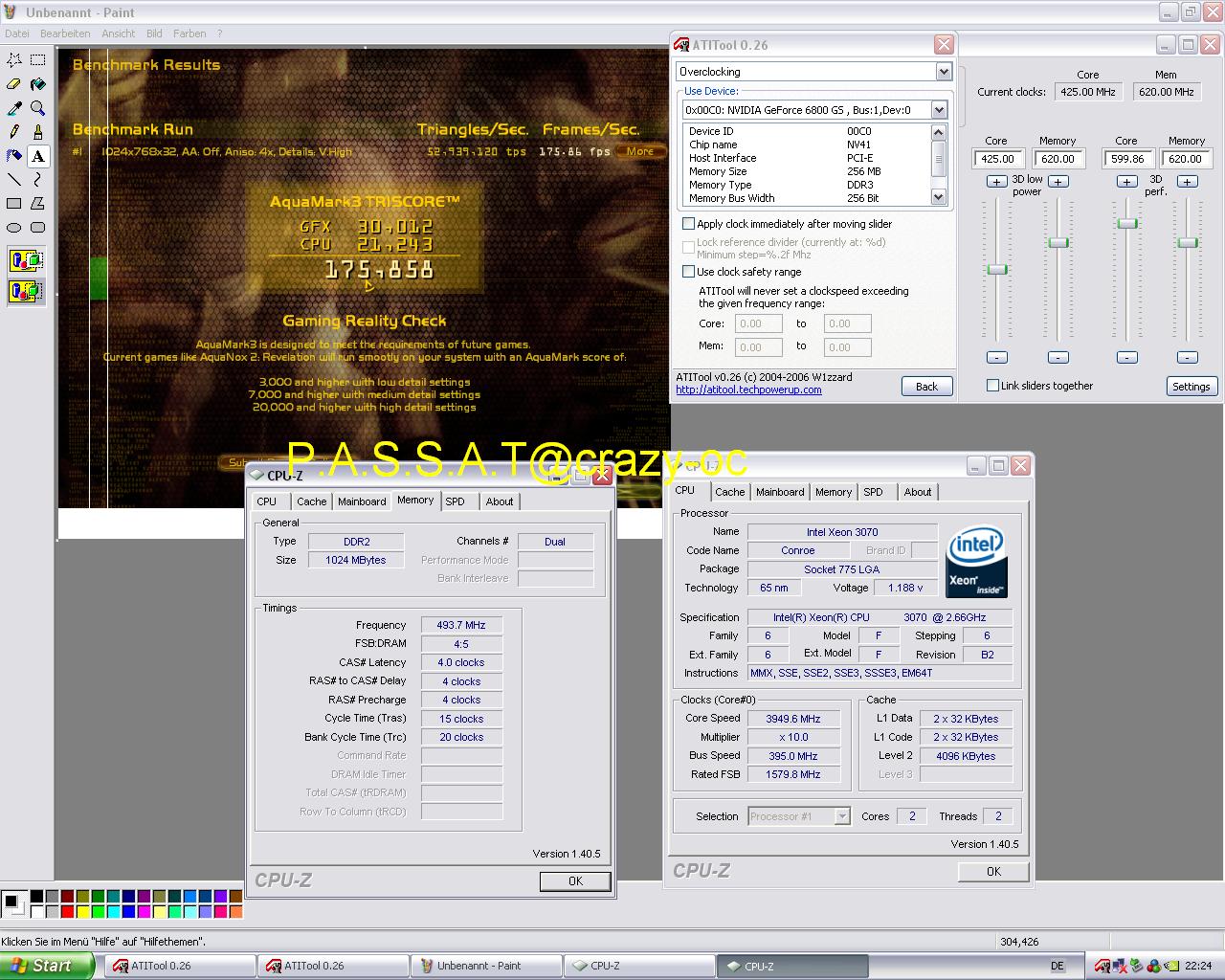Viewport: 1225px width, 980px height.
Task: Click the 3D low power Memory field 620.00
Action: click(1058, 159)
